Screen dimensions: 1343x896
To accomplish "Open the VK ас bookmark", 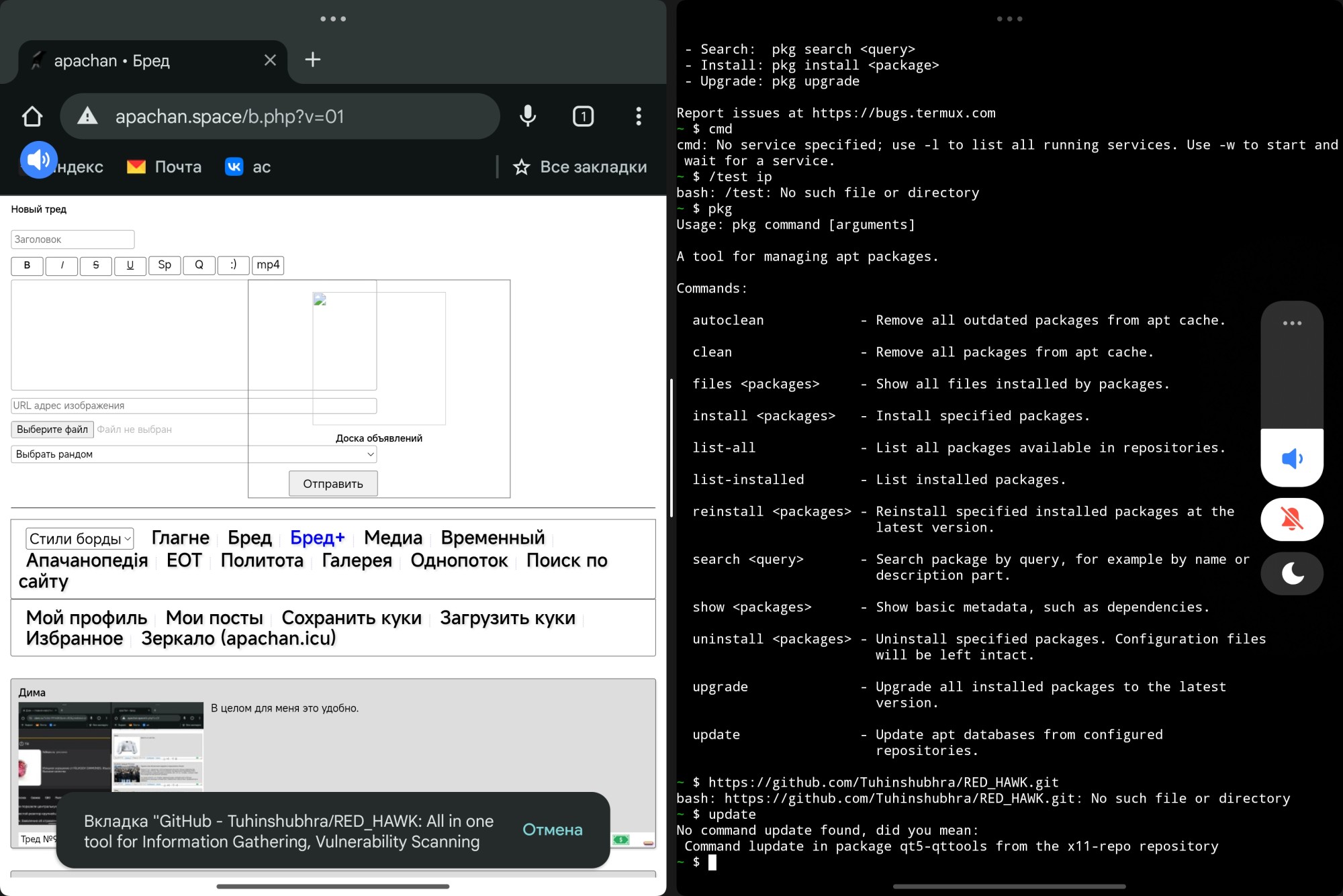I will click(248, 166).
